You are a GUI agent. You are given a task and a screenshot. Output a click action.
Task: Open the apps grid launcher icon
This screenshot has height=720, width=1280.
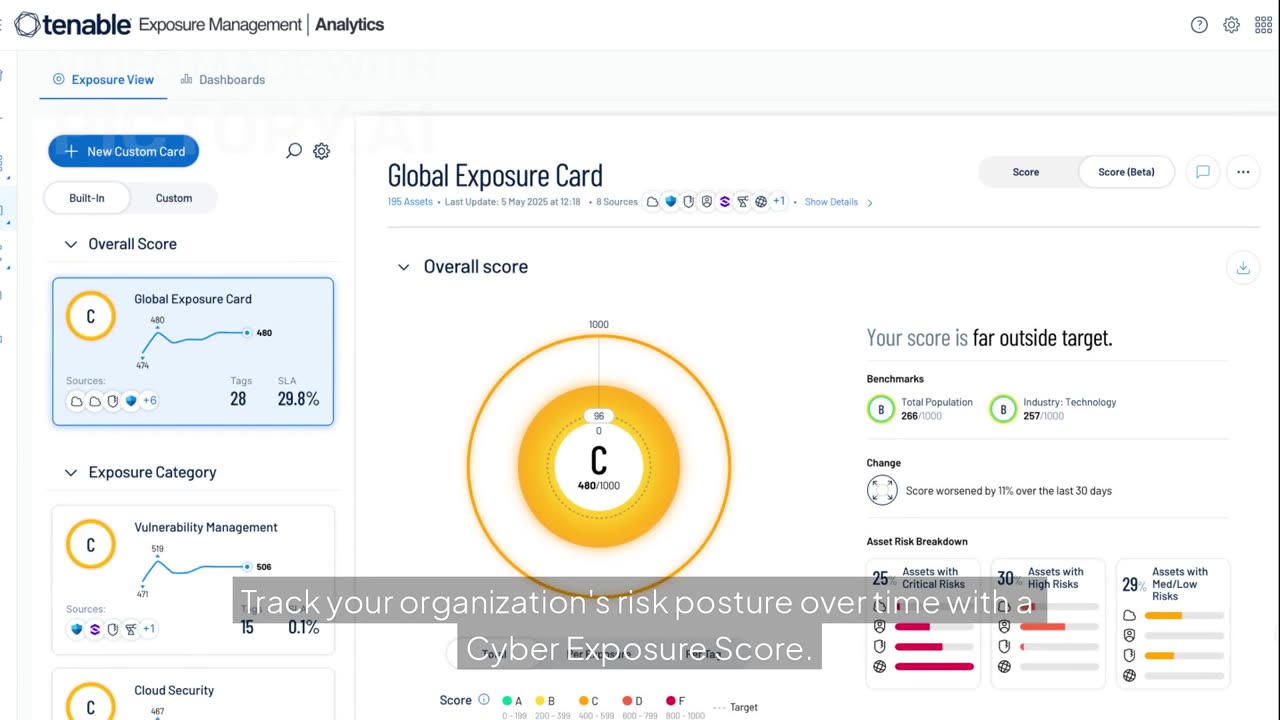(x=1263, y=25)
